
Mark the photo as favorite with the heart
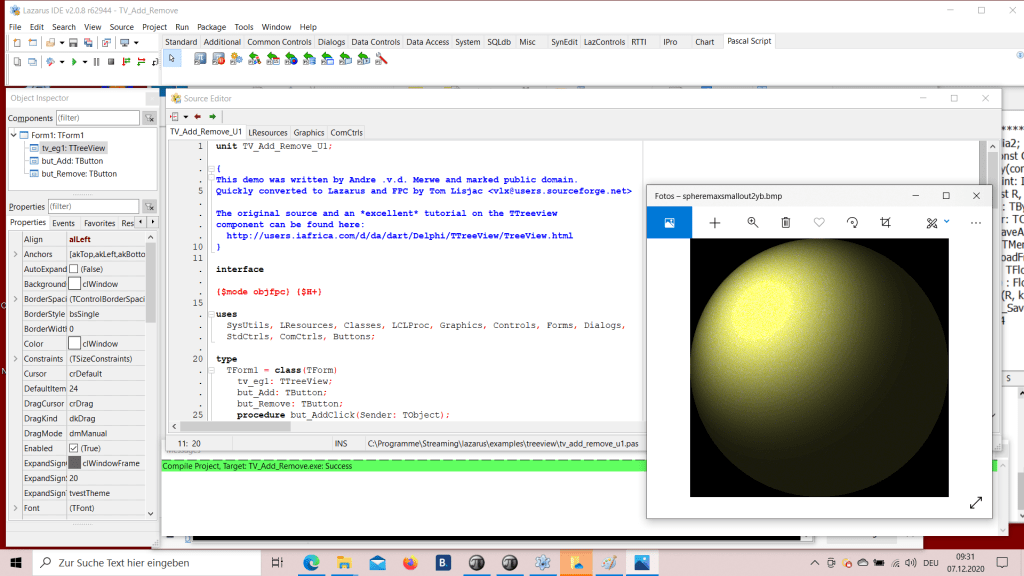point(819,223)
